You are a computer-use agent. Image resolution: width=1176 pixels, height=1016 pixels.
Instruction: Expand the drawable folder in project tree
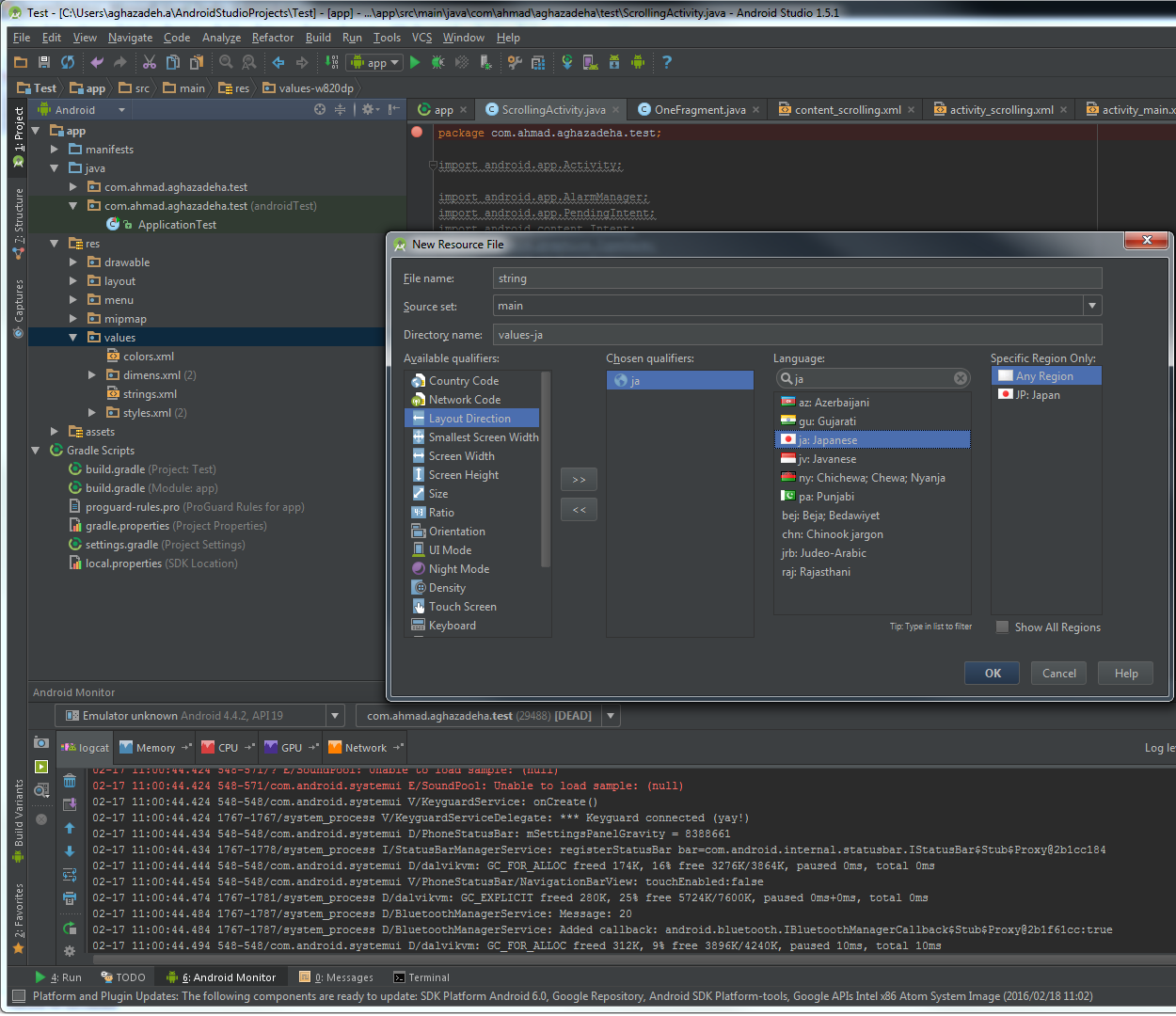[x=73, y=262]
